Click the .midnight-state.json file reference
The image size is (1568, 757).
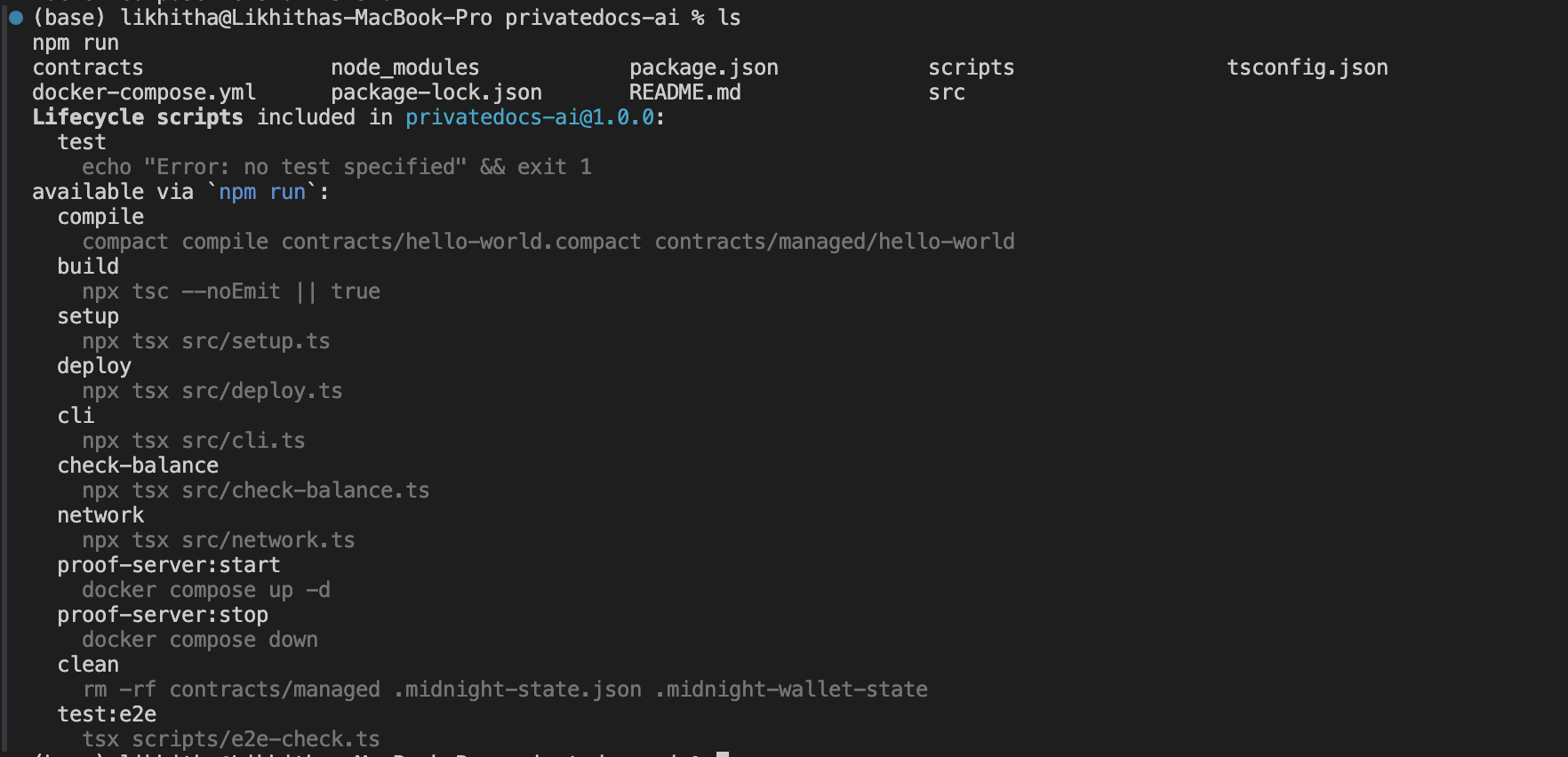point(517,689)
